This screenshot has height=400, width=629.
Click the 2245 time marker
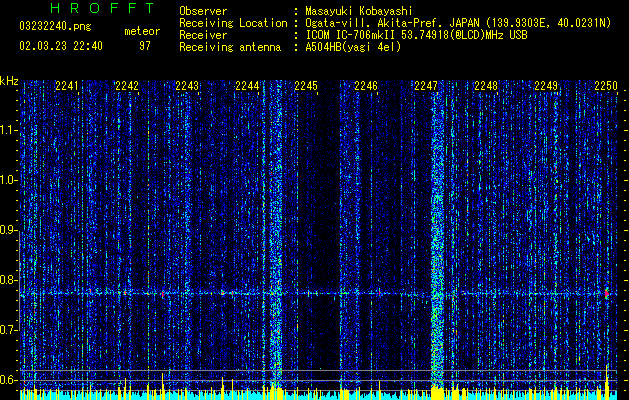[x=306, y=86]
